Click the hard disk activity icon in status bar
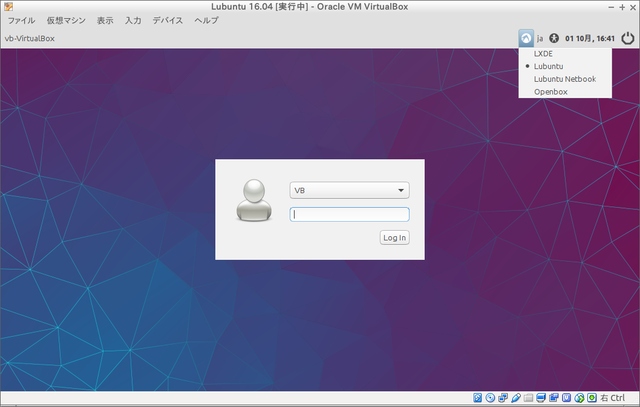Image resolution: width=640 pixels, height=407 pixels. (478, 398)
